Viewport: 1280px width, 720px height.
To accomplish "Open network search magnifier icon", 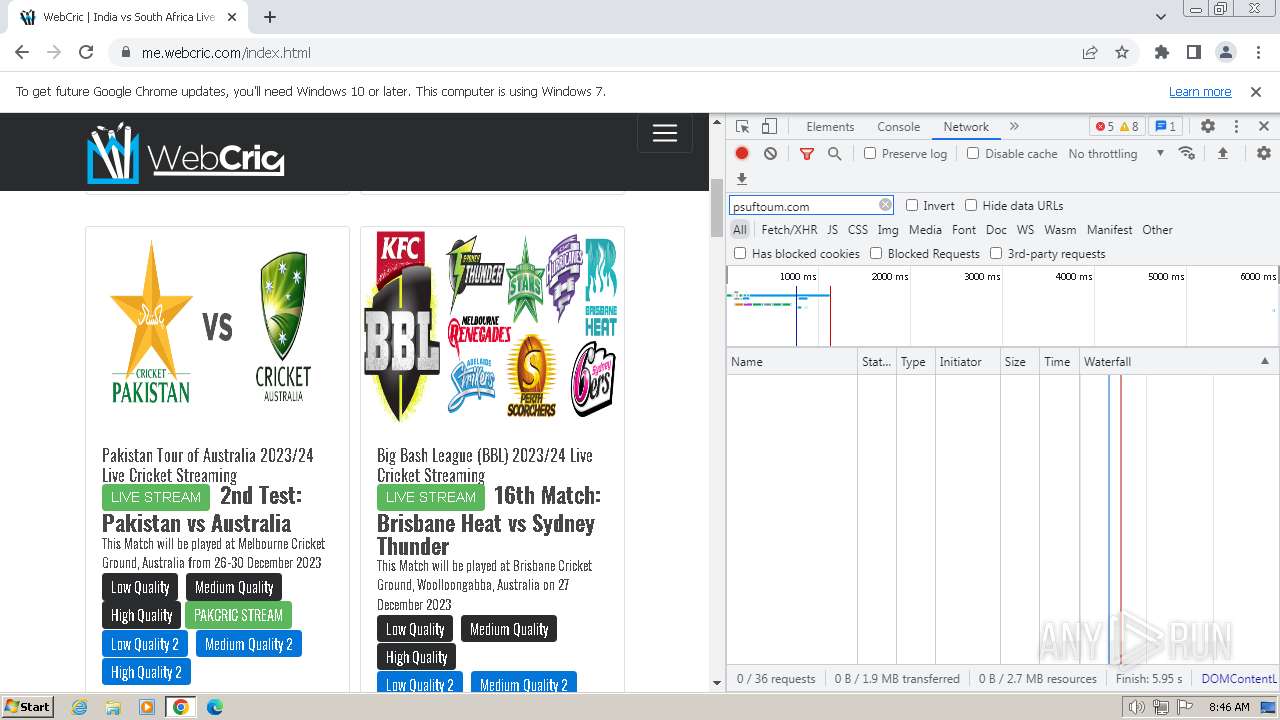I will 834,153.
